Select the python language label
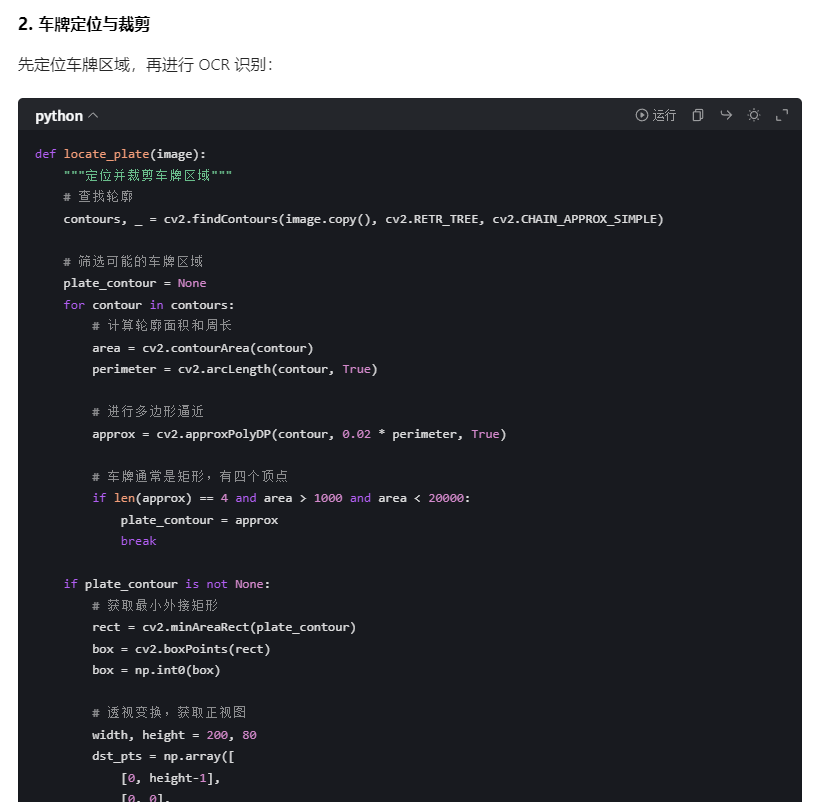Viewport: 822px width, 802px height. point(58,115)
